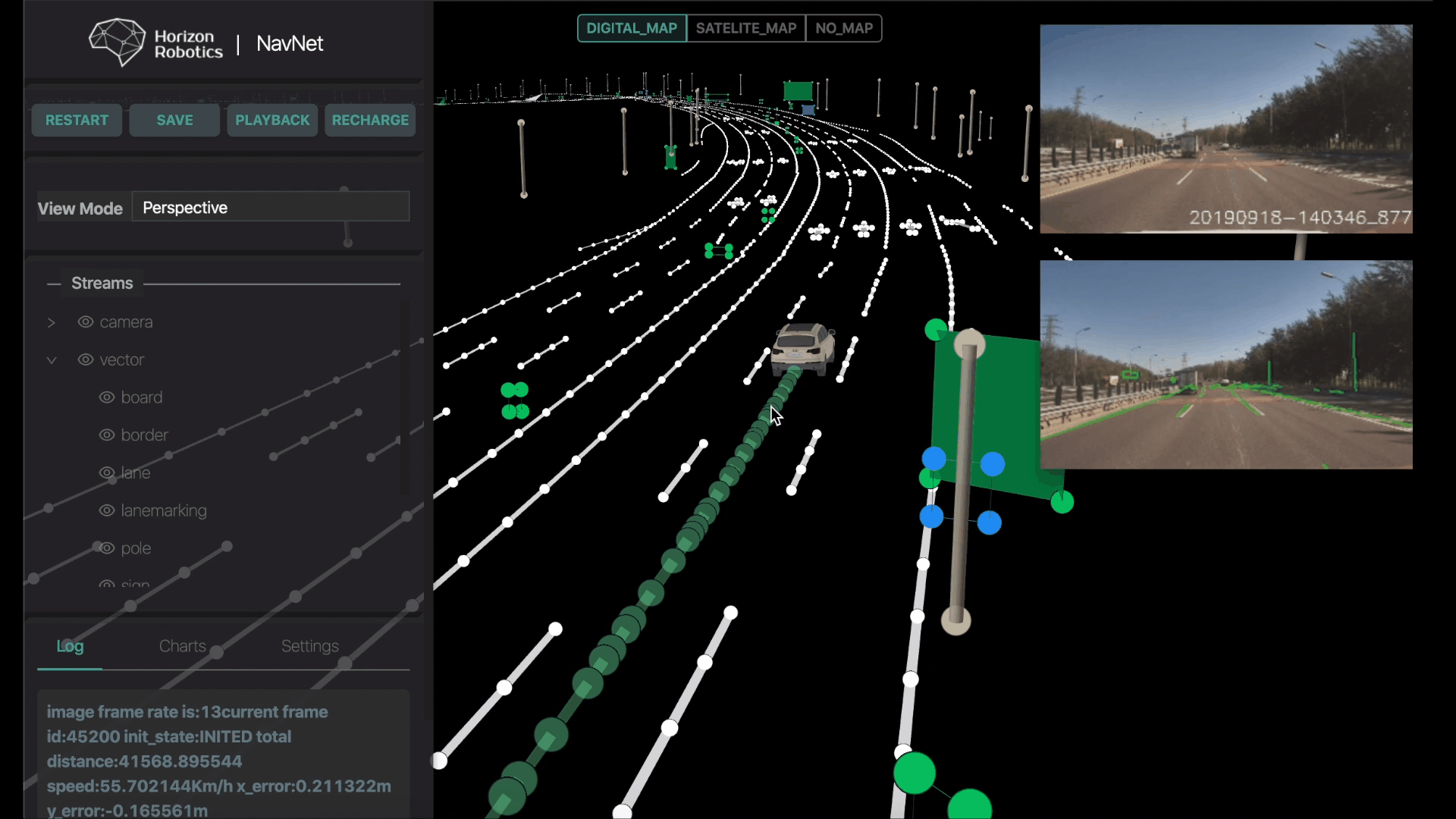Hide the vector stream with its eye icon
The image size is (1456, 819).
[x=86, y=359]
